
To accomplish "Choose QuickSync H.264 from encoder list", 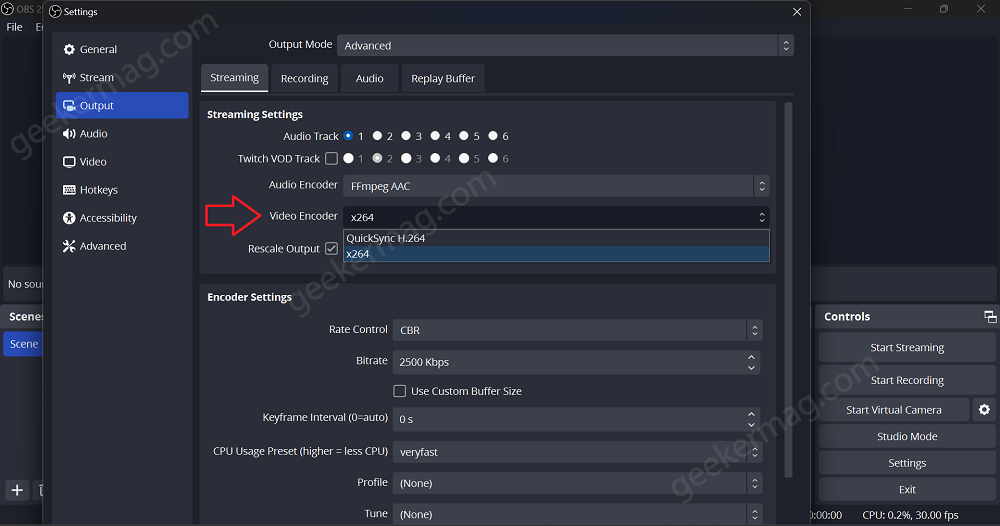I will point(556,238).
